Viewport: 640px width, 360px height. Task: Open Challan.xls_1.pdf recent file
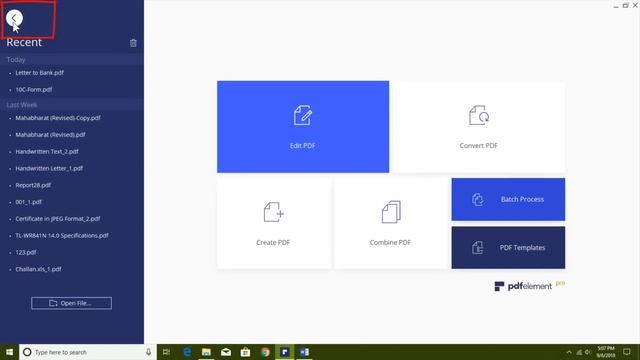[x=38, y=269]
